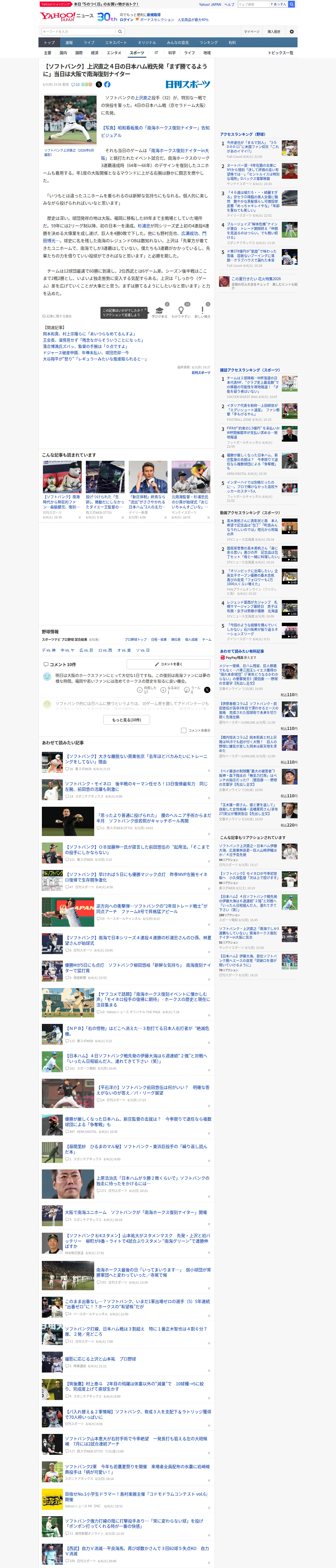Select the スポーツ category tab

(x=137, y=53)
